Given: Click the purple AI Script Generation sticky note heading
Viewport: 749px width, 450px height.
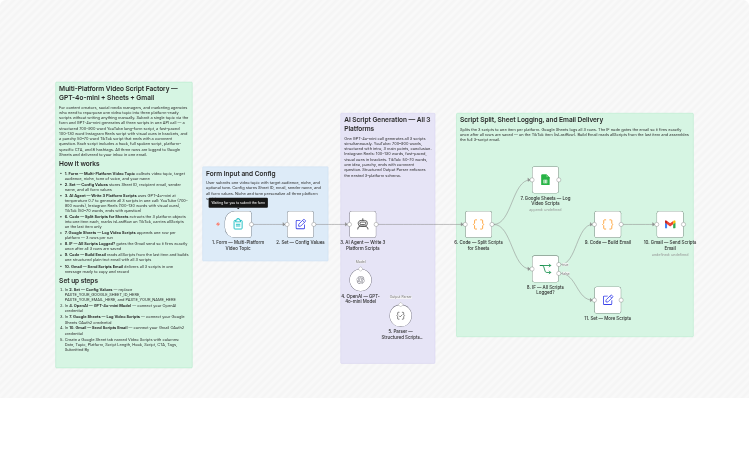Looking at the screenshot, I should click(x=387, y=123).
